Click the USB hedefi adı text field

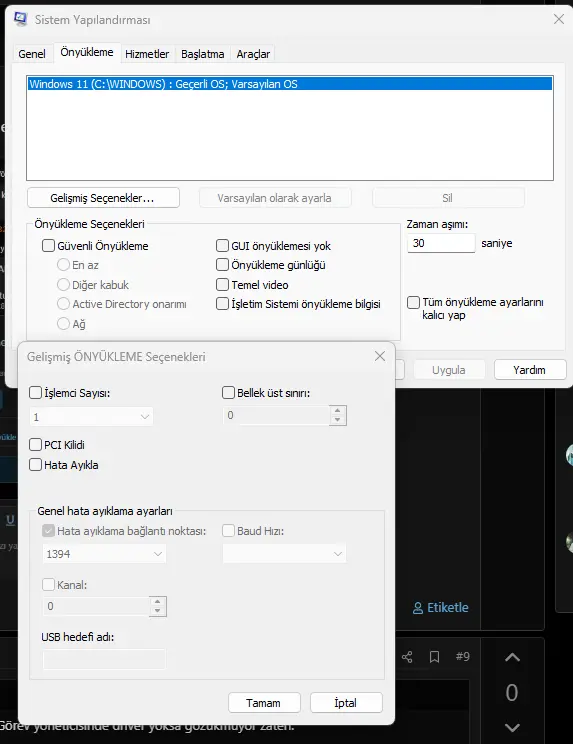pyautogui.click(x=104, y=659)
